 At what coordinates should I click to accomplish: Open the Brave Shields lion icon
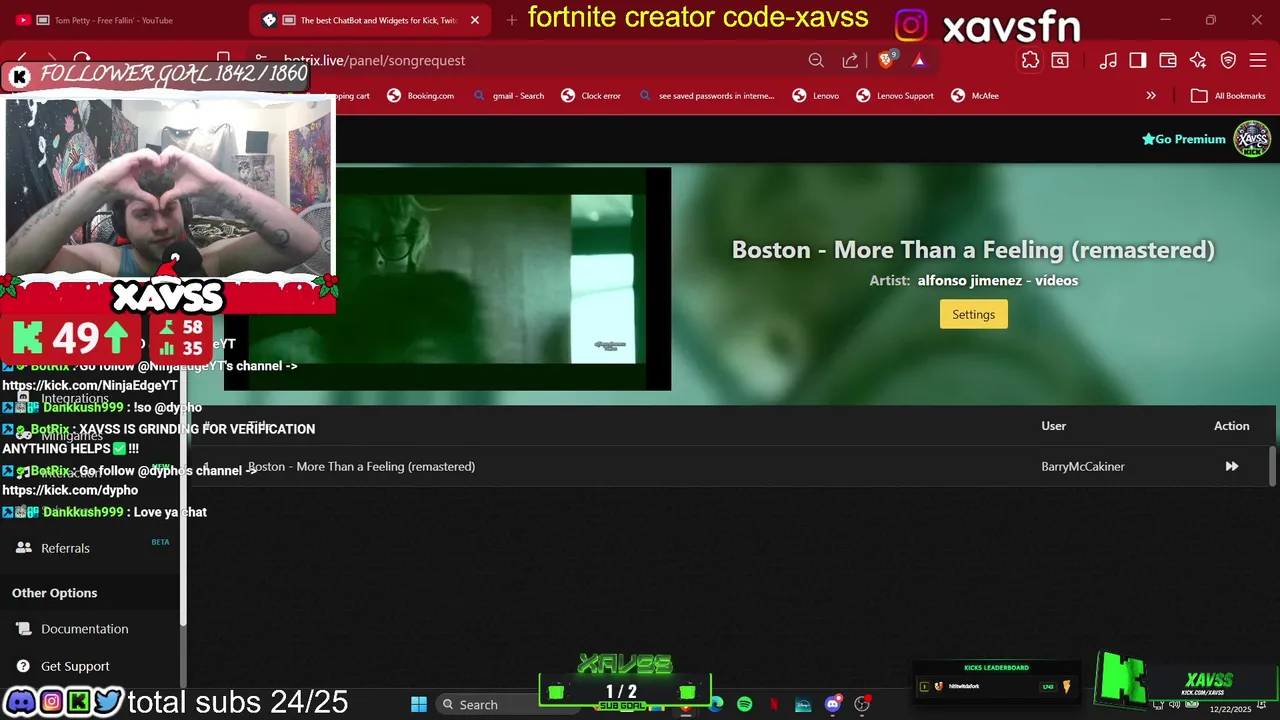tap(885, 60)
